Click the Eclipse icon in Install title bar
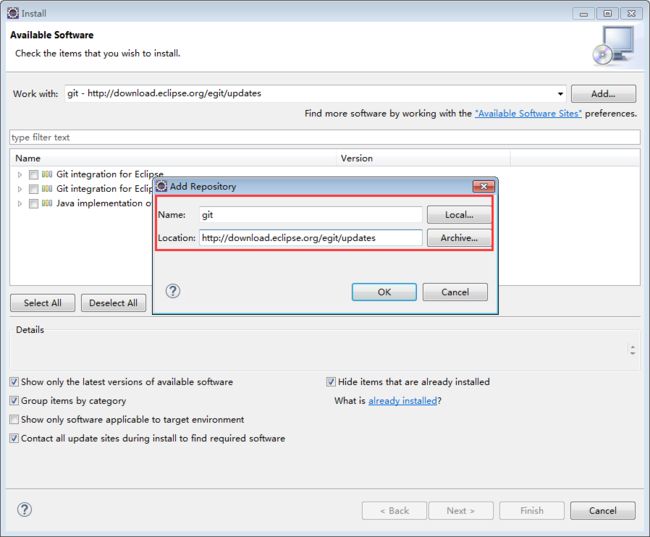 tap(13, 13)
